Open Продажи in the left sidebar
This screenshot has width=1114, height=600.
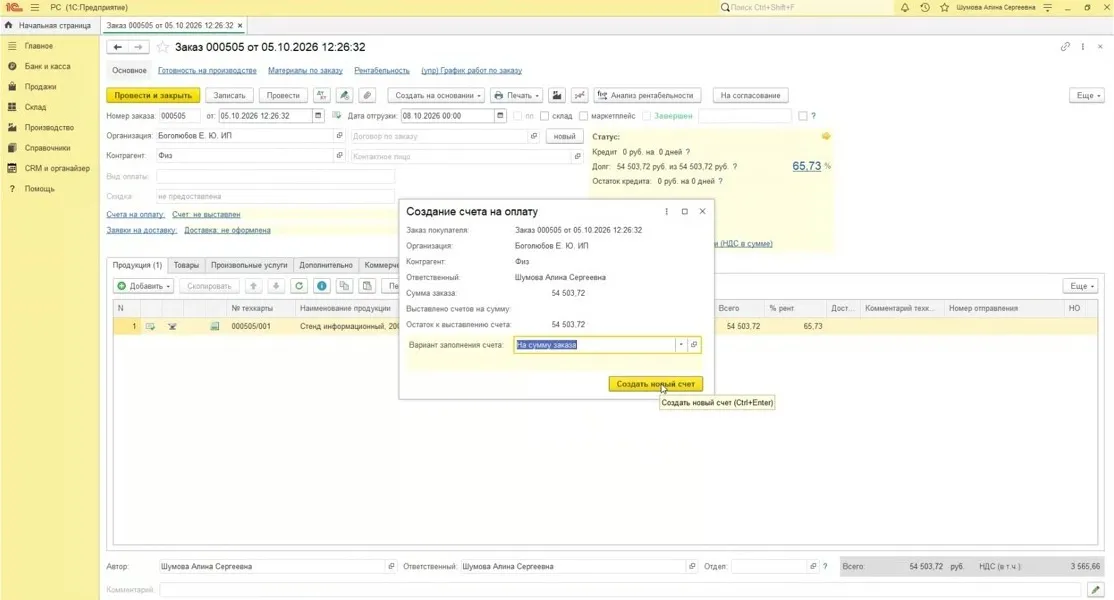pyautogui.click(x=40, y=87)
